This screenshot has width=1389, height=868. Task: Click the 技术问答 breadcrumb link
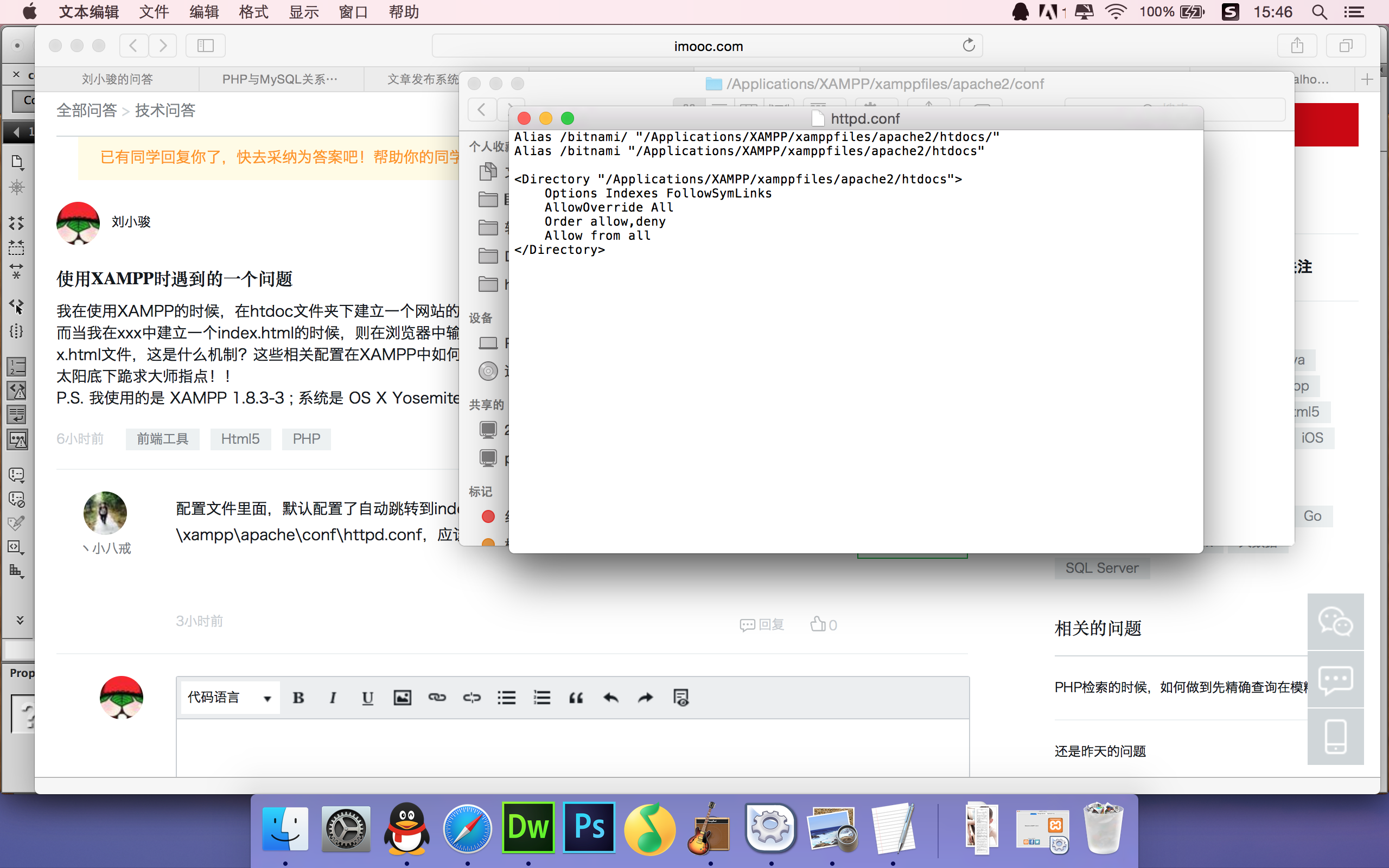click(165, 110)
